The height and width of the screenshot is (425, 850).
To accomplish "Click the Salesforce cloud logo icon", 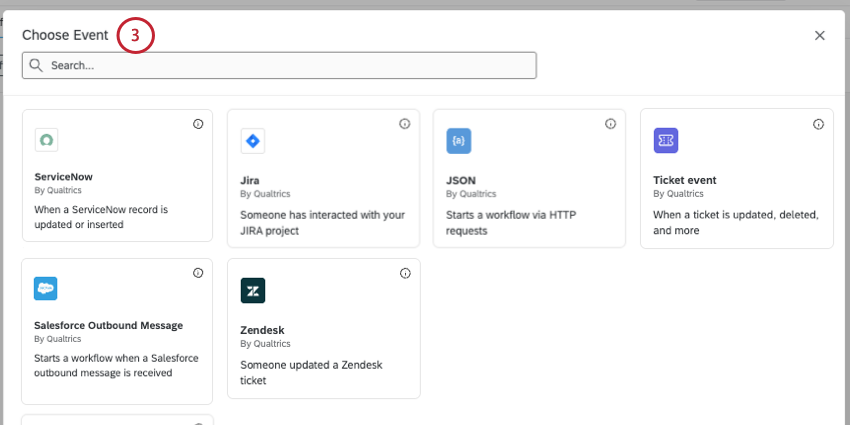I will click(x=46, y=288).
